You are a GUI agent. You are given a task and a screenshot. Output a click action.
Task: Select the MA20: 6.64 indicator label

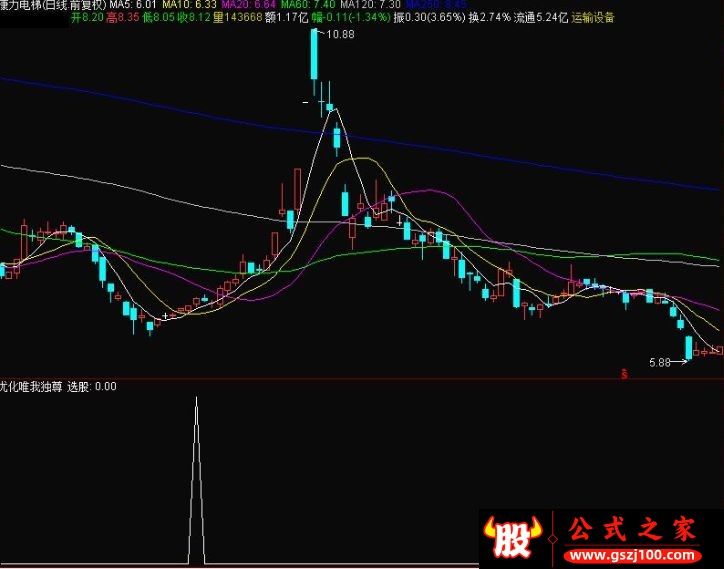pos(248,5)
